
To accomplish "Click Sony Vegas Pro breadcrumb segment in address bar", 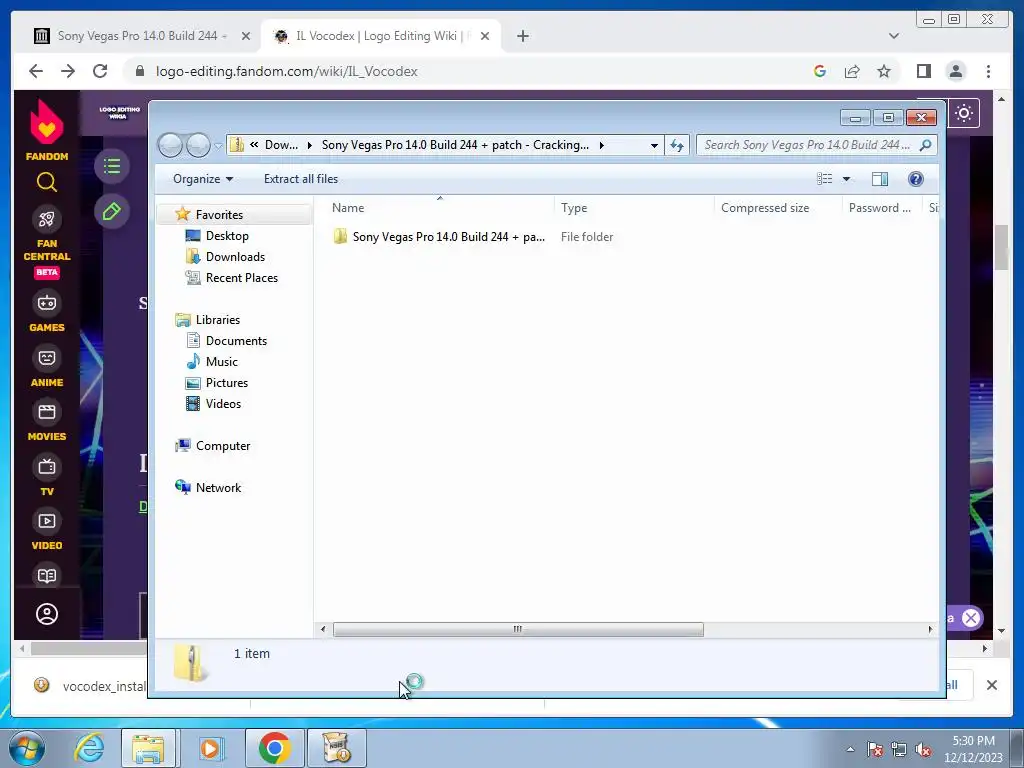I will (x=455, y=145).
